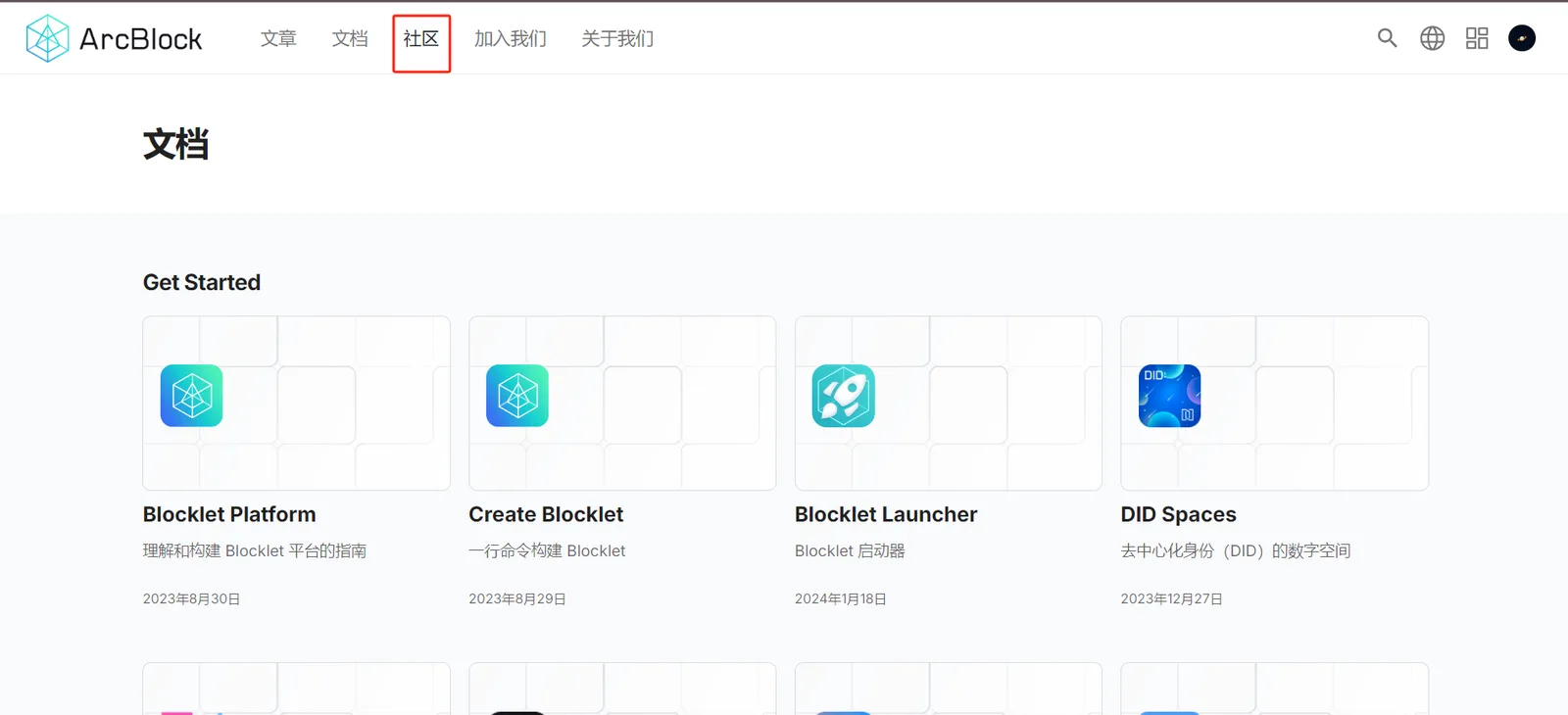Click the date 2023年8月29日
This screenshot has height=715, width=1568.
pyautogui.click(x=517, y=598)
